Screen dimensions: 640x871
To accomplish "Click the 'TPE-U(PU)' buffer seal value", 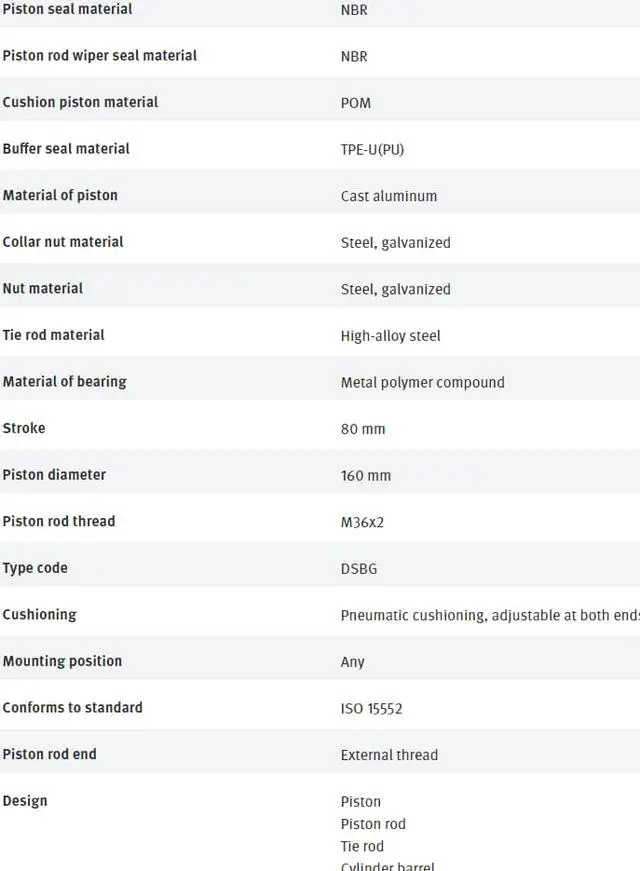I will [x=372, y=150].
